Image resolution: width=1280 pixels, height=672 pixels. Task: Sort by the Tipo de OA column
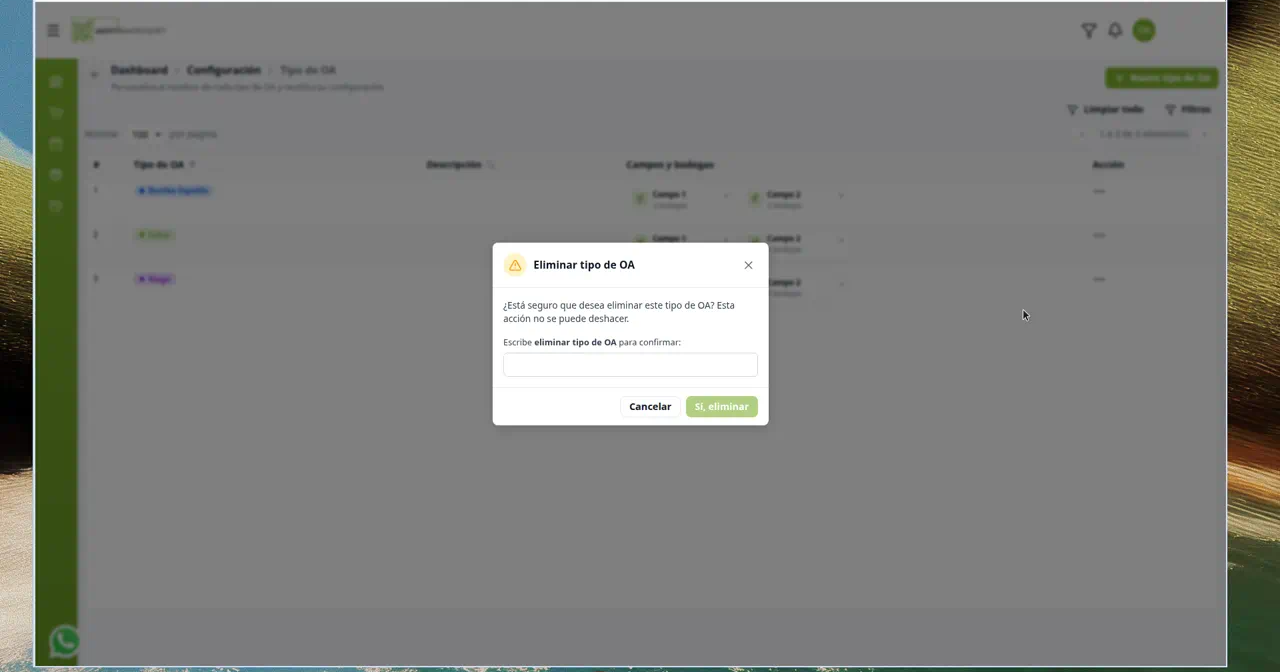pyautogui.click(x=164, y=164)
